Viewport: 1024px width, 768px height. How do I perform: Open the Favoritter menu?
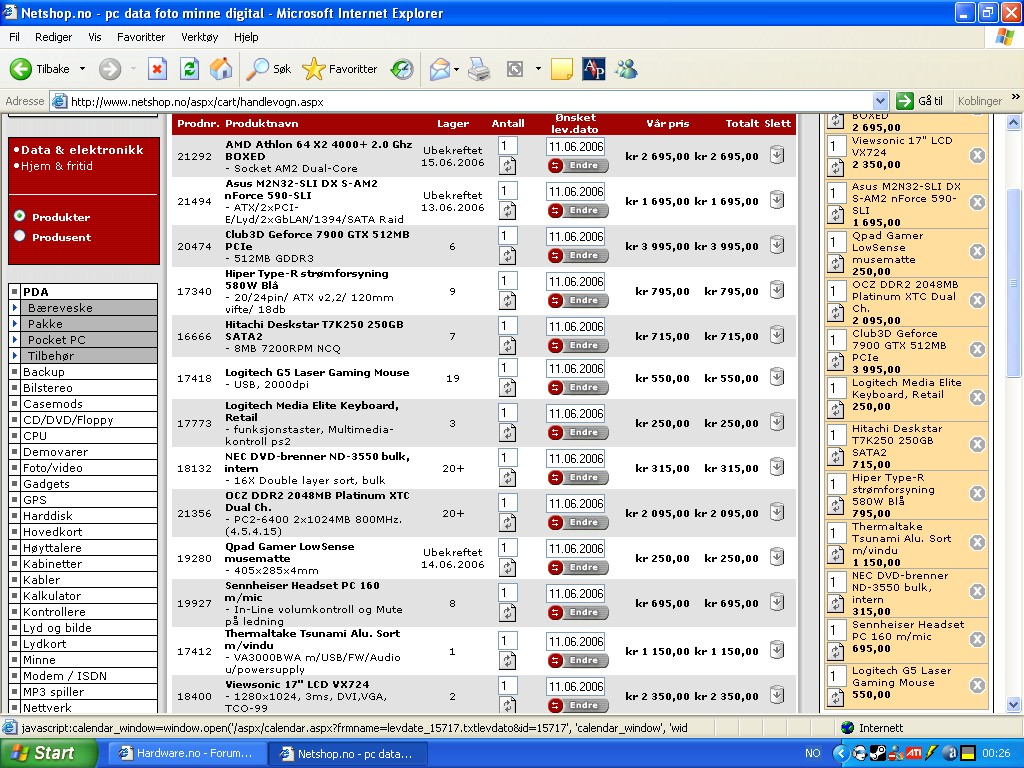click(141, 37)
